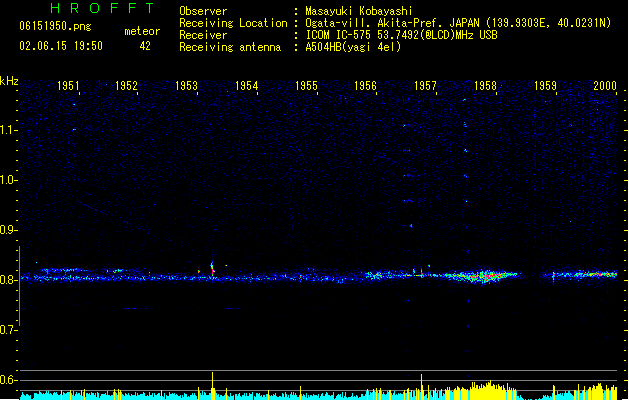Image resolution: width=629 pixels, height=400 pixels.
Task: Click the timestamp 02.06.15 19:50
Action: [61, 46]
